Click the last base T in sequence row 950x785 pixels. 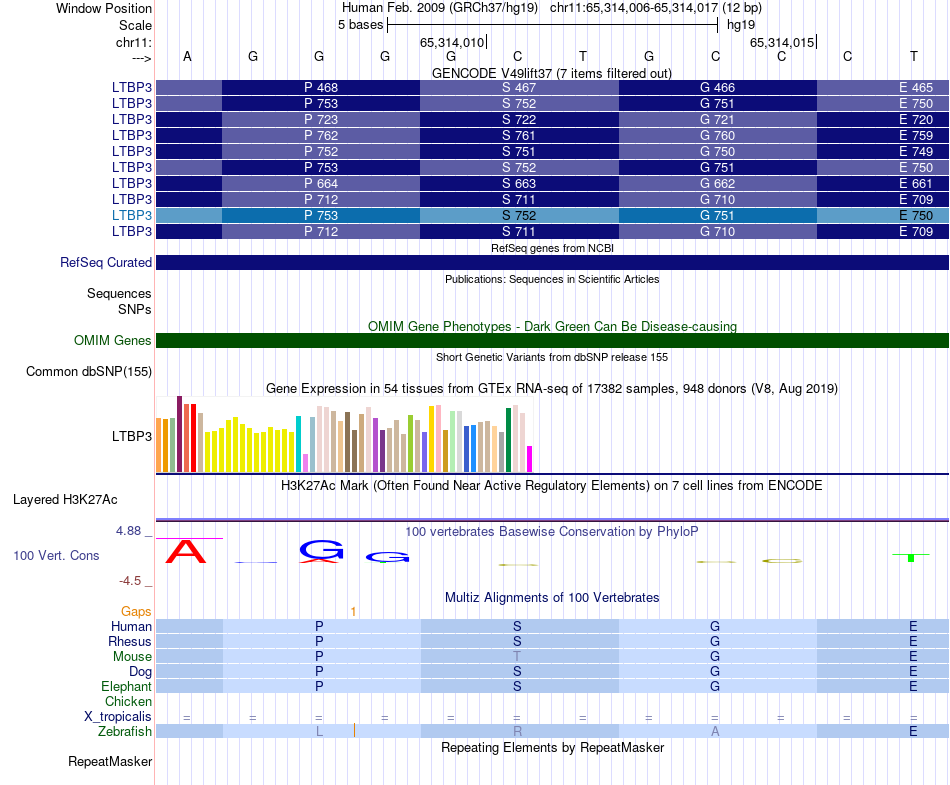tap(914, 56)
